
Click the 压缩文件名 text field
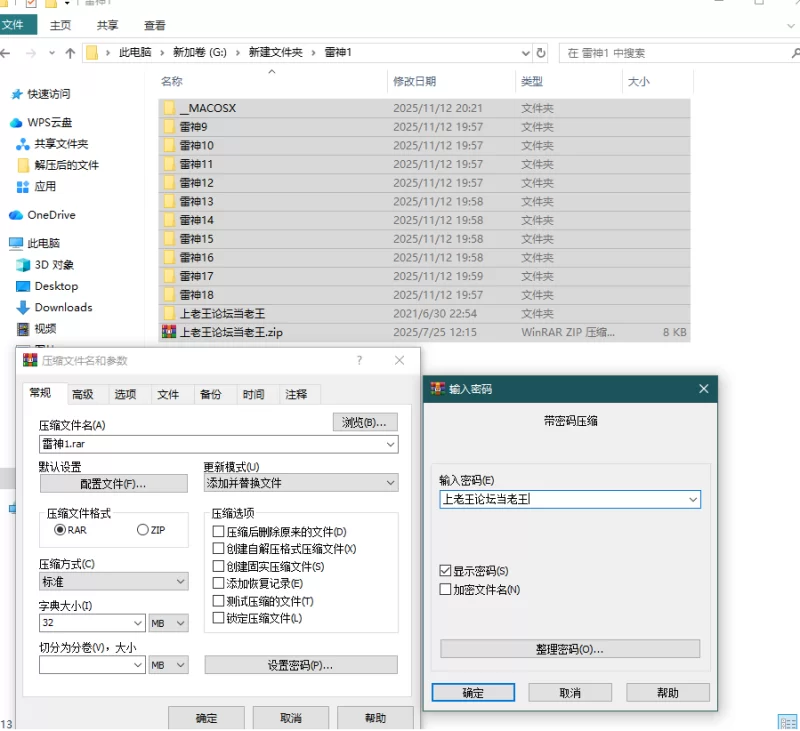210,444
